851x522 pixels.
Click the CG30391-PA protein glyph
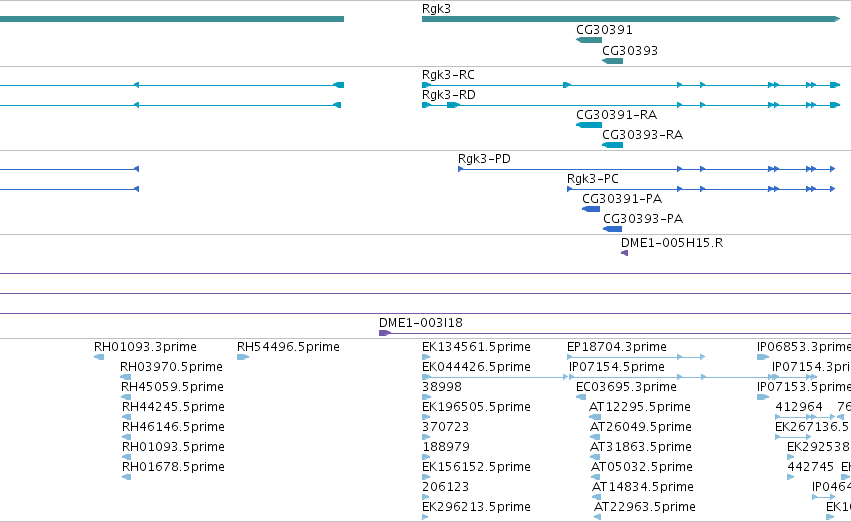[x=591, y=209]
